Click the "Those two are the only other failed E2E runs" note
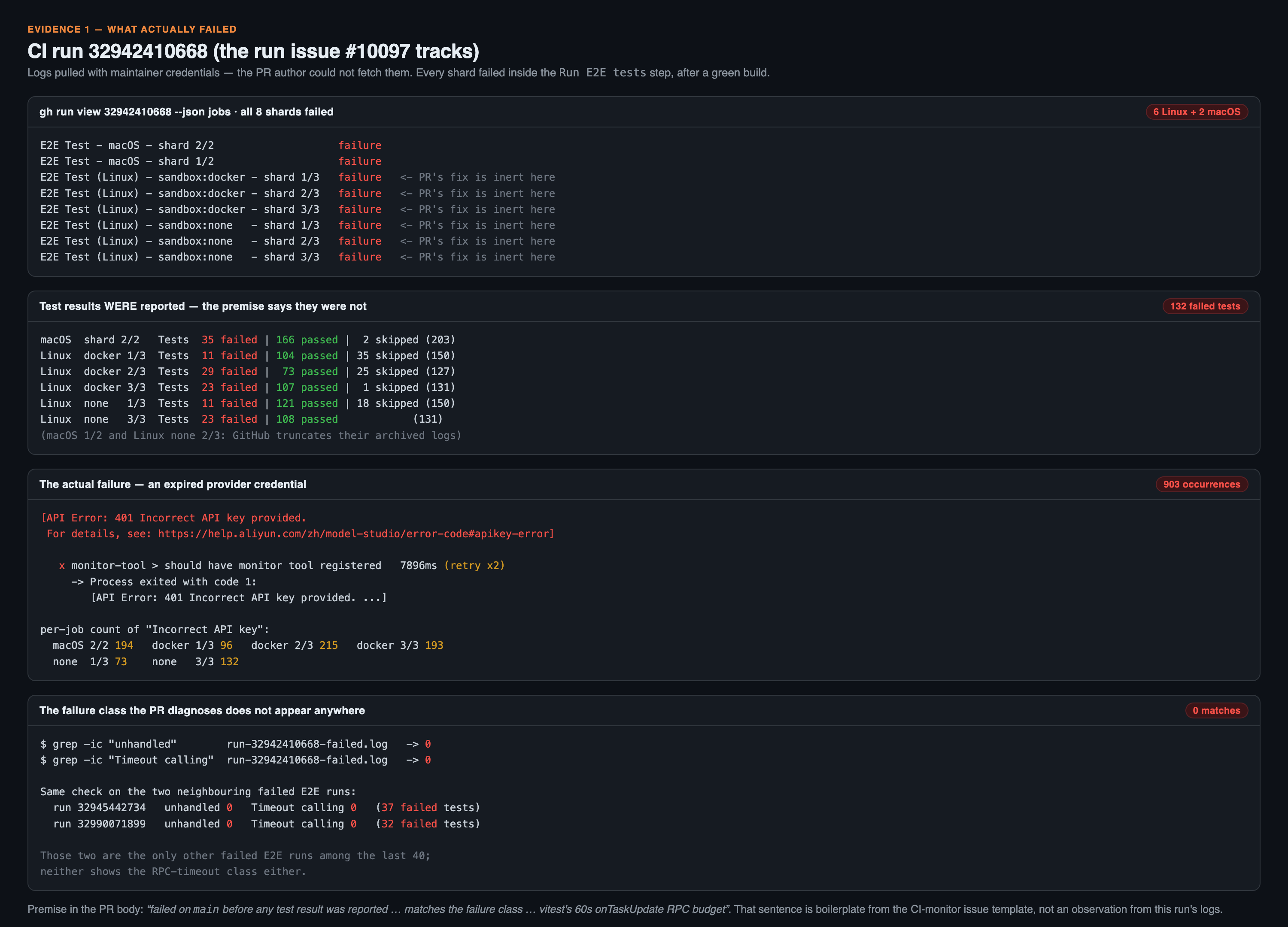1288x927 pixels. [235, 855]
